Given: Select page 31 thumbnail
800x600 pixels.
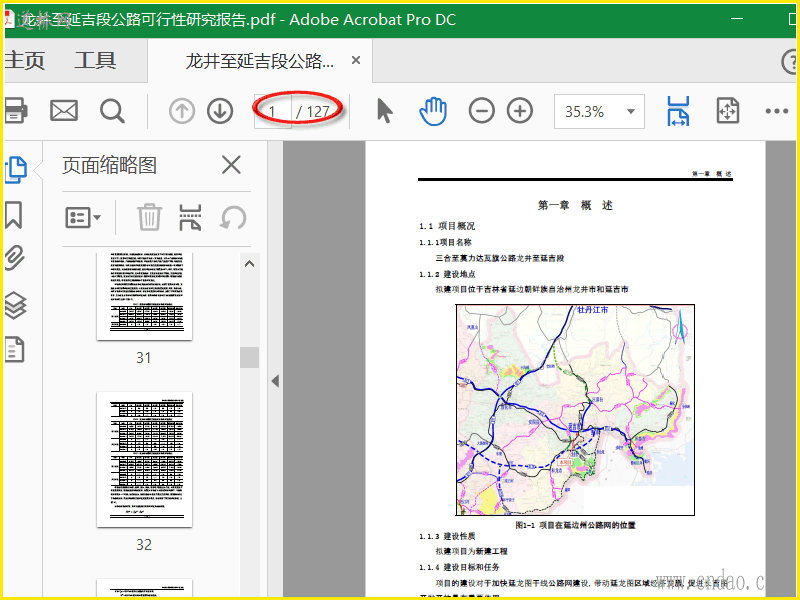Looking at the screenshot, I should click(x=144, y=296).
